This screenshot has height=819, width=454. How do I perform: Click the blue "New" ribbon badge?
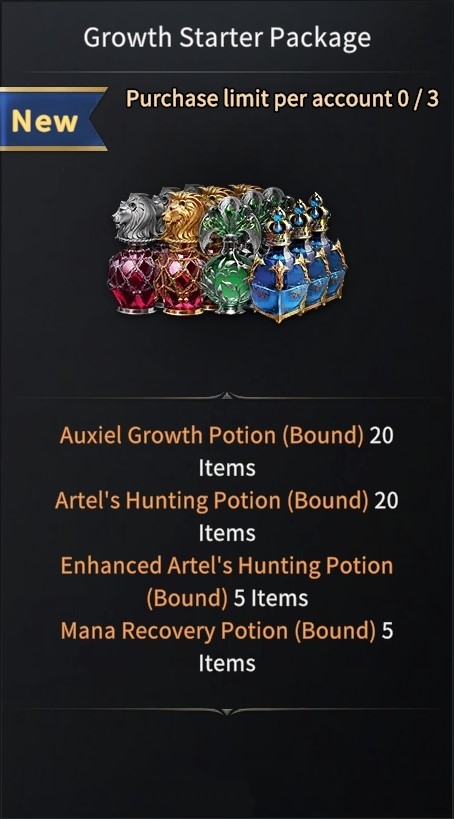52,119
